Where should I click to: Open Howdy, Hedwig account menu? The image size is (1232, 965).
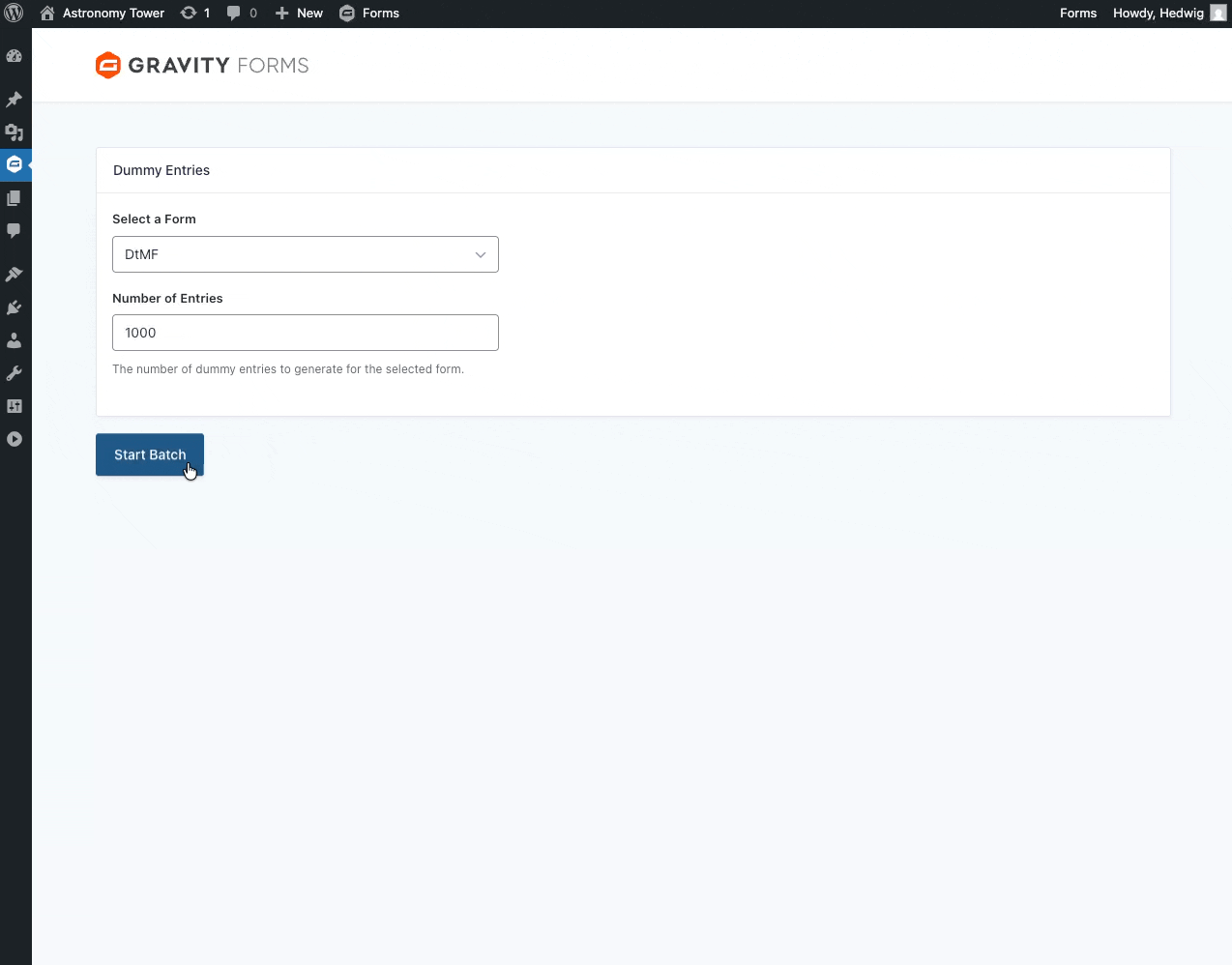(1169, 14)
